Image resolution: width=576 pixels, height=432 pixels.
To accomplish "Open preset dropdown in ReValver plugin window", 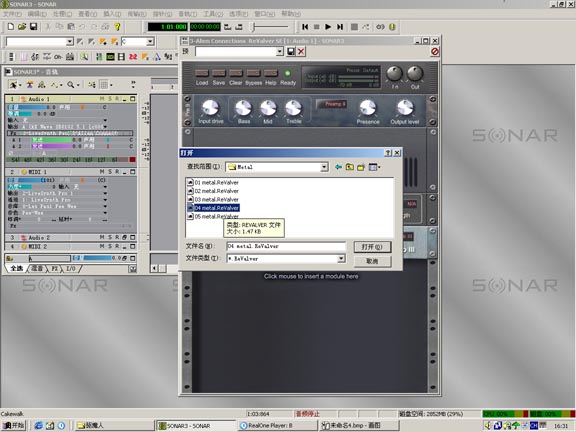I will (x=280, y=51).
